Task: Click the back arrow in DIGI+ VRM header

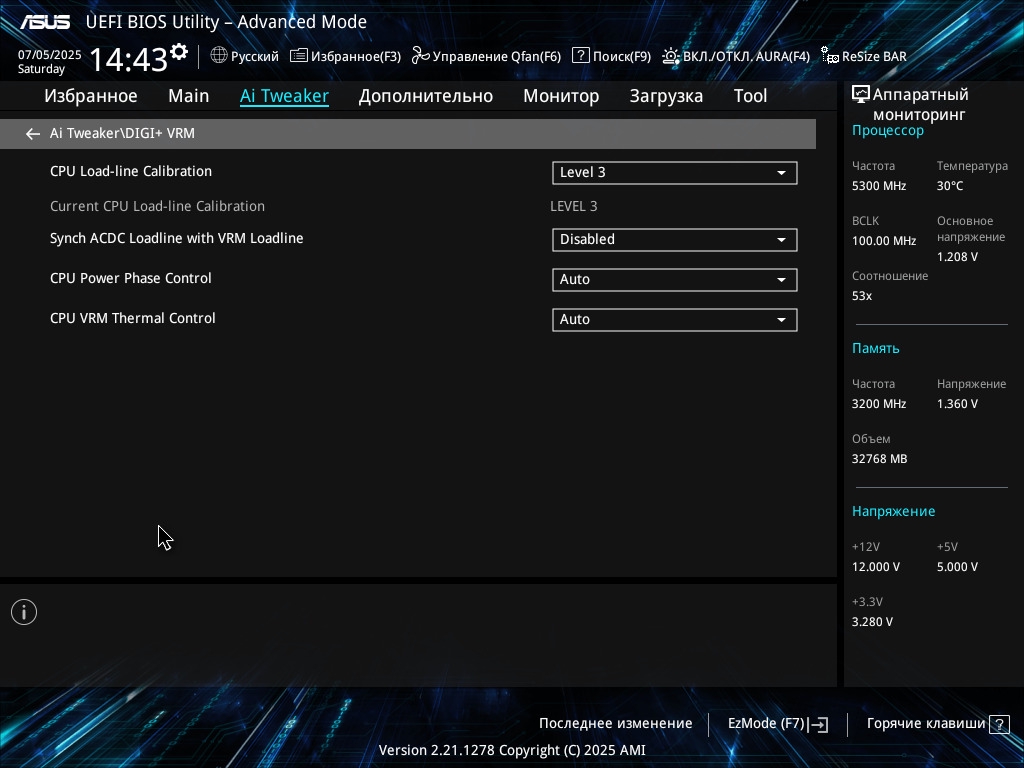Action: [x=33, y=134]
